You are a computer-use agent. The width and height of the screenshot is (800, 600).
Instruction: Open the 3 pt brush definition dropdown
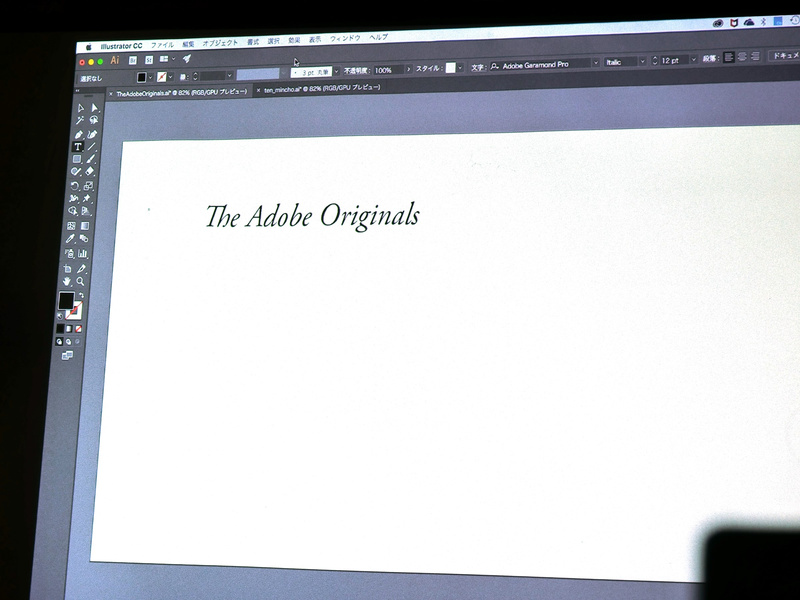click(x=336, y=71)
